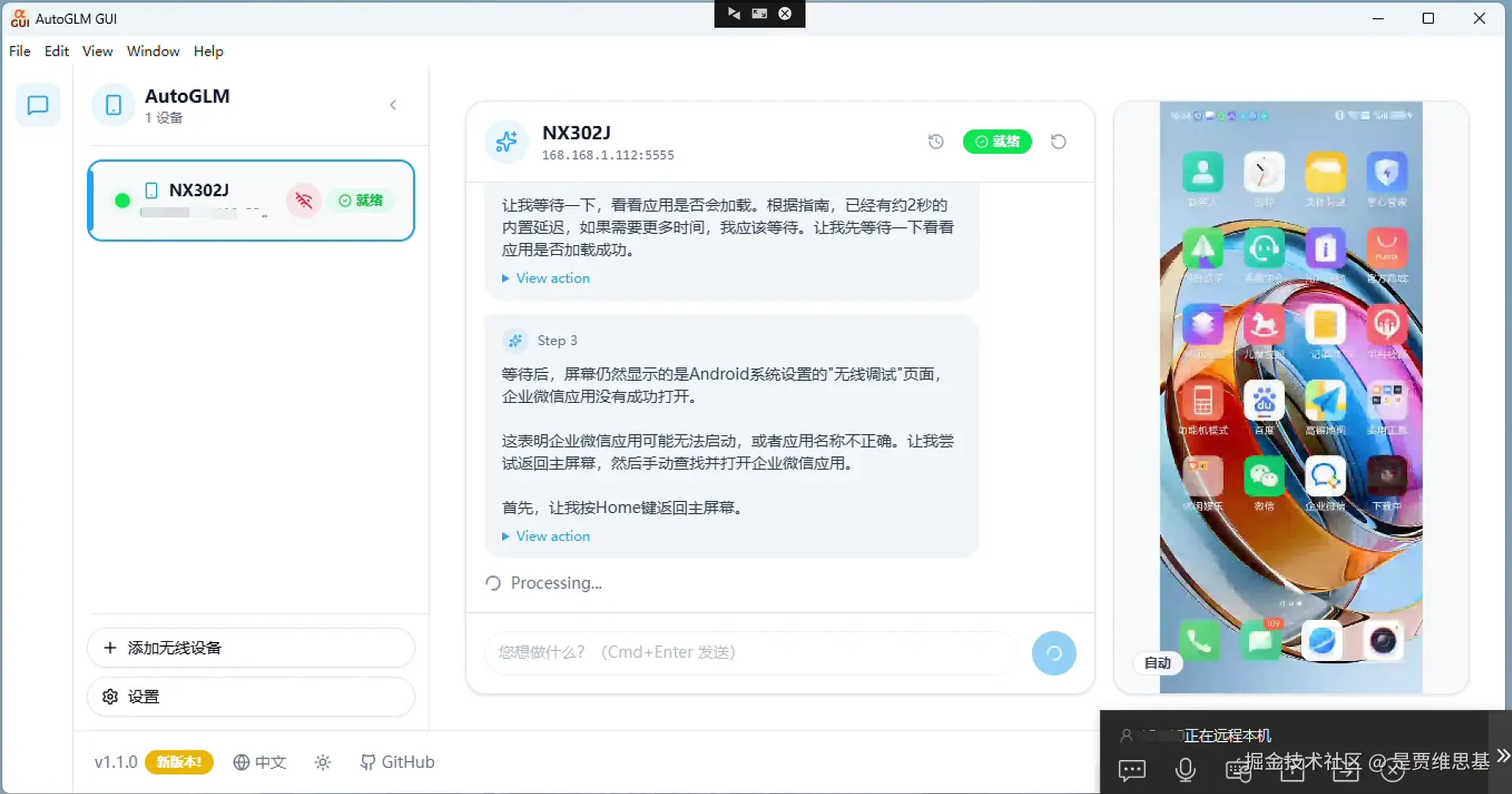Tap the Contacts app on phone screen
This screenshot has height=794, width=1512.
(x=1202, y=173)
